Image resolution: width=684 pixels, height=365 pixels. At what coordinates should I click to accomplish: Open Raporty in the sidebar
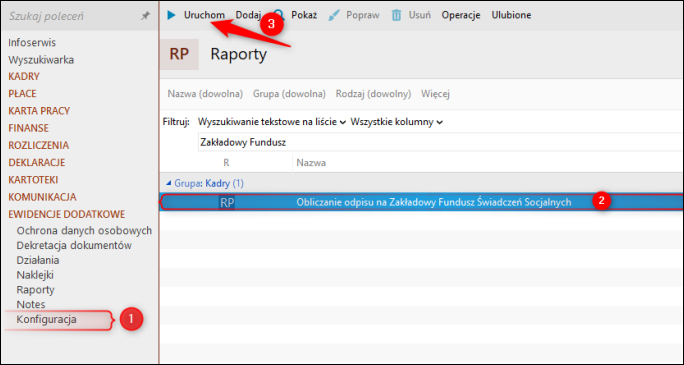tap(35, 290)
